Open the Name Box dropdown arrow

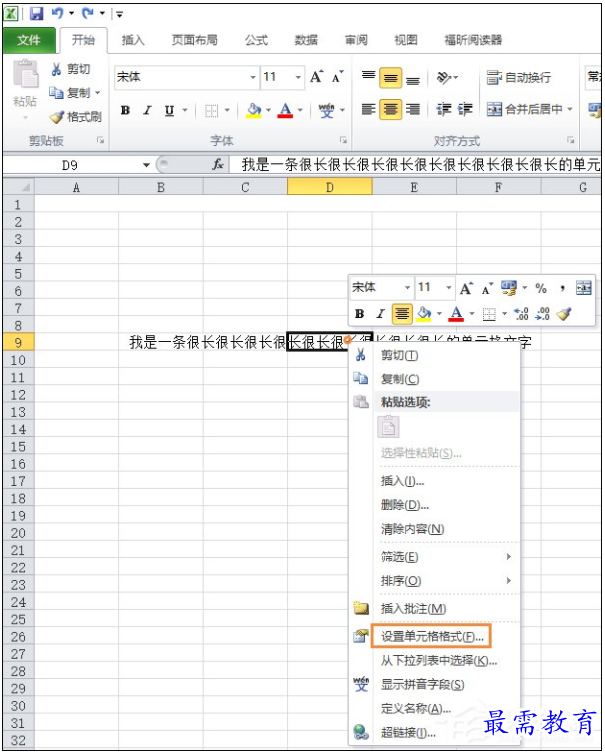(146, 165)
